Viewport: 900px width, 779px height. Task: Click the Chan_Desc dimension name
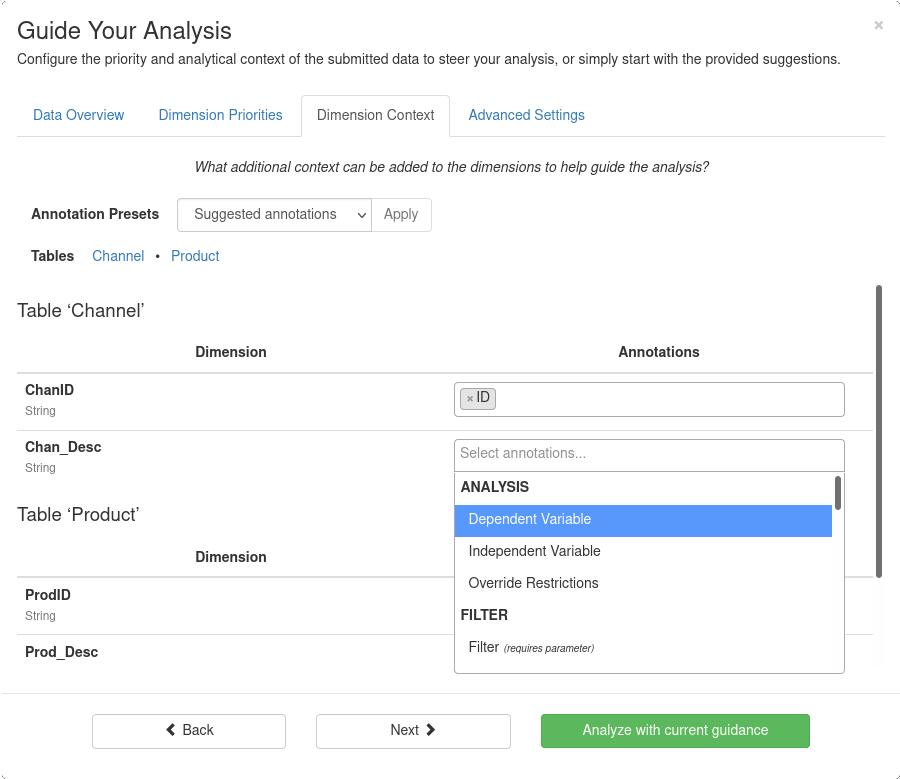pyautogui.click(x=63, y=447)
